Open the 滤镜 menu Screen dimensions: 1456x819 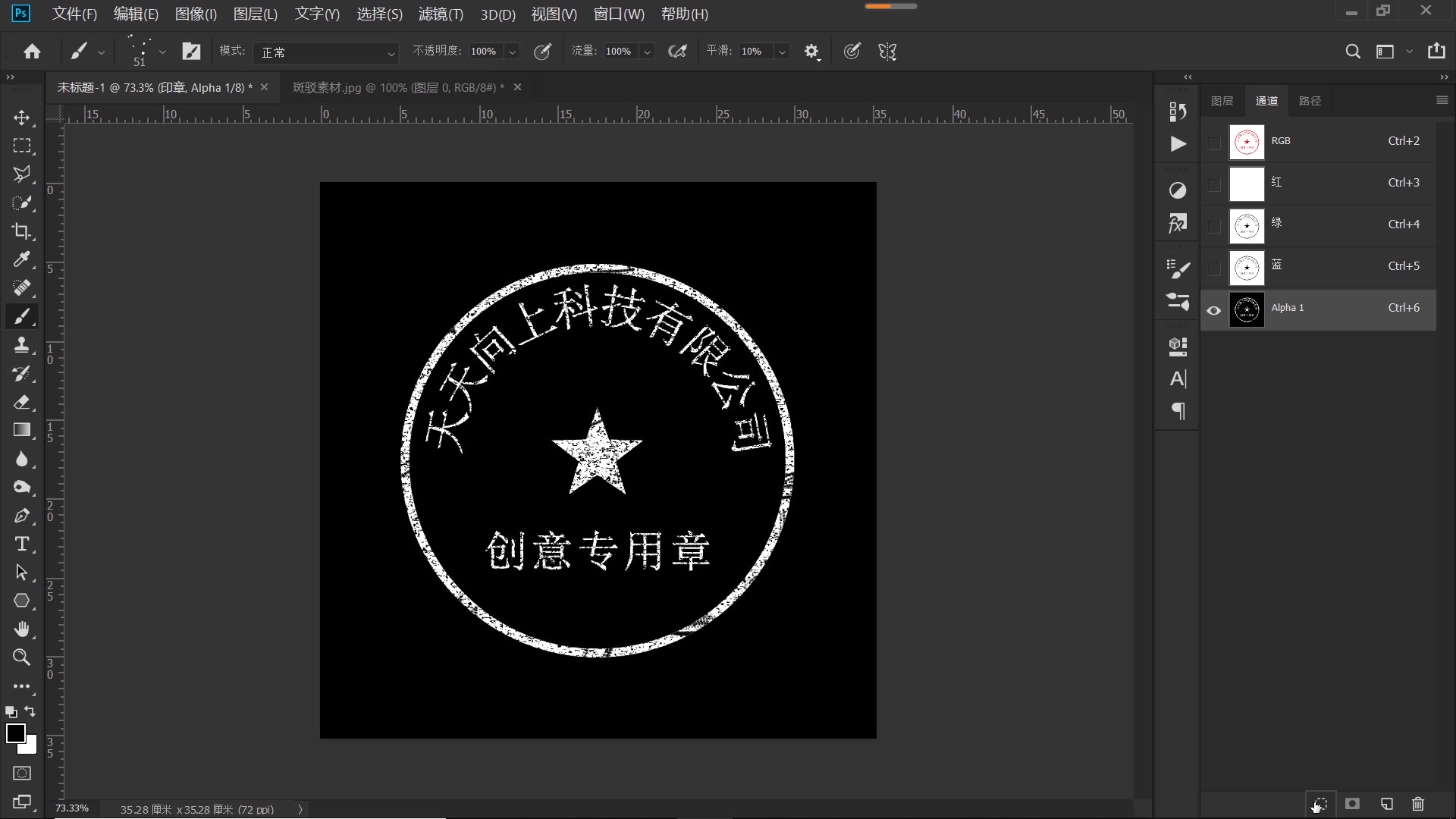[x=440, y=14]
